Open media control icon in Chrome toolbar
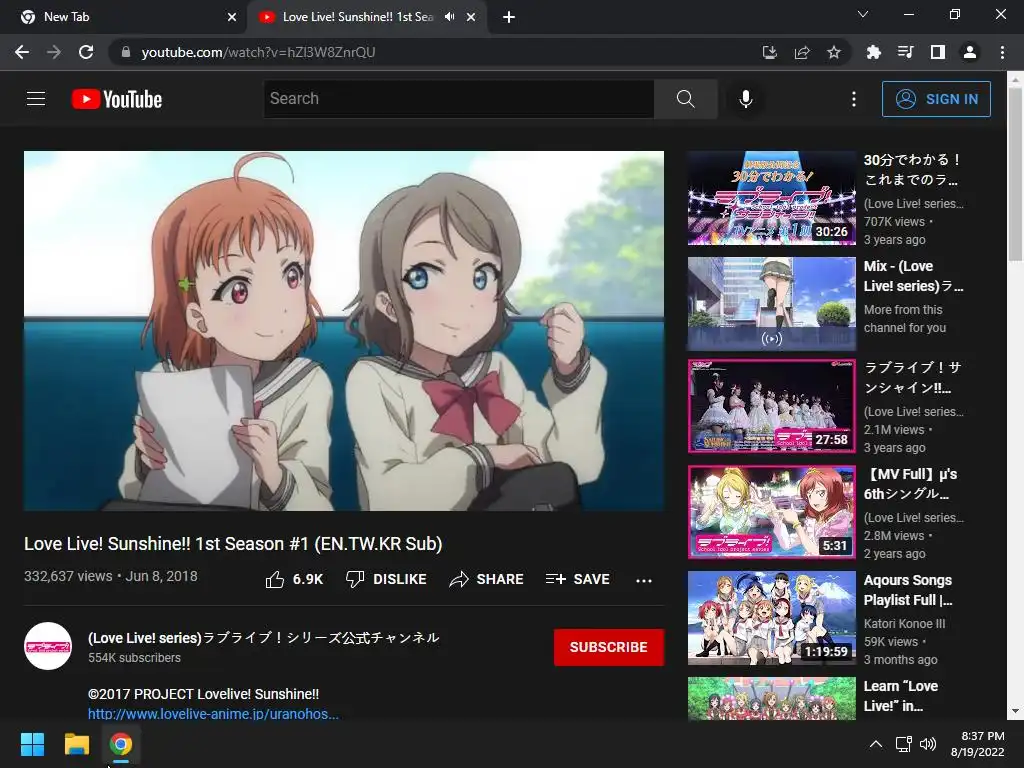Image resolution: width=1024 pixels, height=768 pixels. (x=905, y=52)
